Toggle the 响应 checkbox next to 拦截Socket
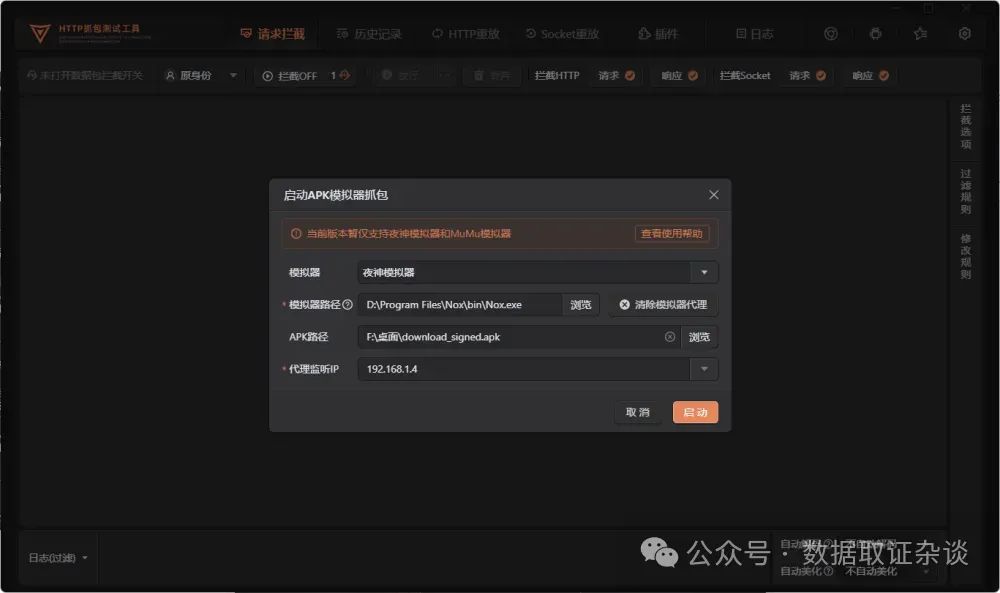Viewport: 1000px width, 593px height. pyautogui.click(x=883, y=76)
